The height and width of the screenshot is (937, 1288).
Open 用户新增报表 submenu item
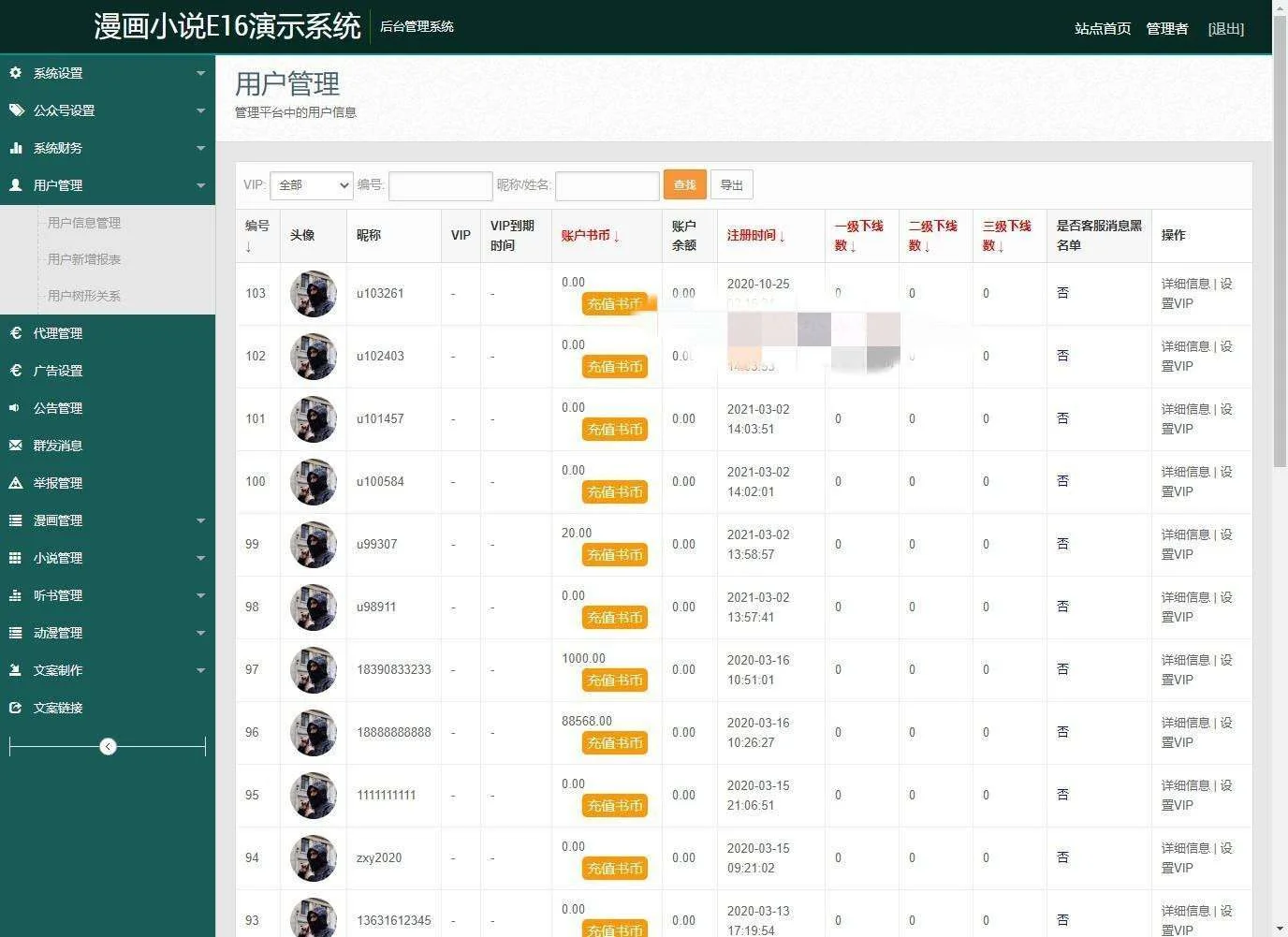[84, 258]
